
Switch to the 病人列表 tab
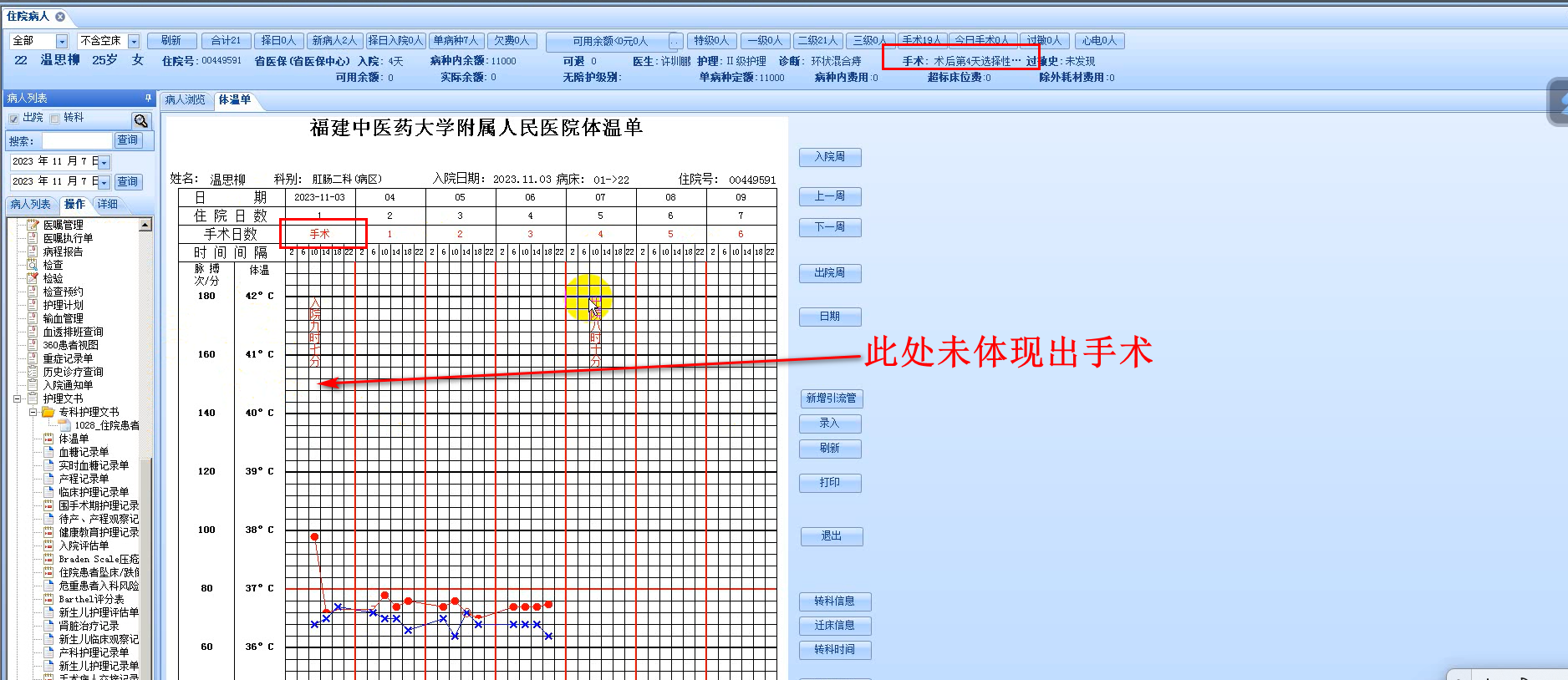[x=30, y=205]
